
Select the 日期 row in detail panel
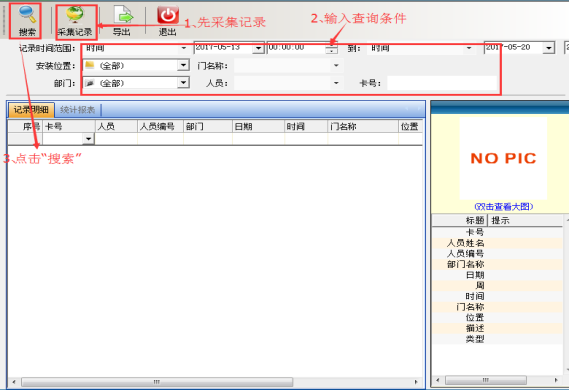click(x=497, y=275)
